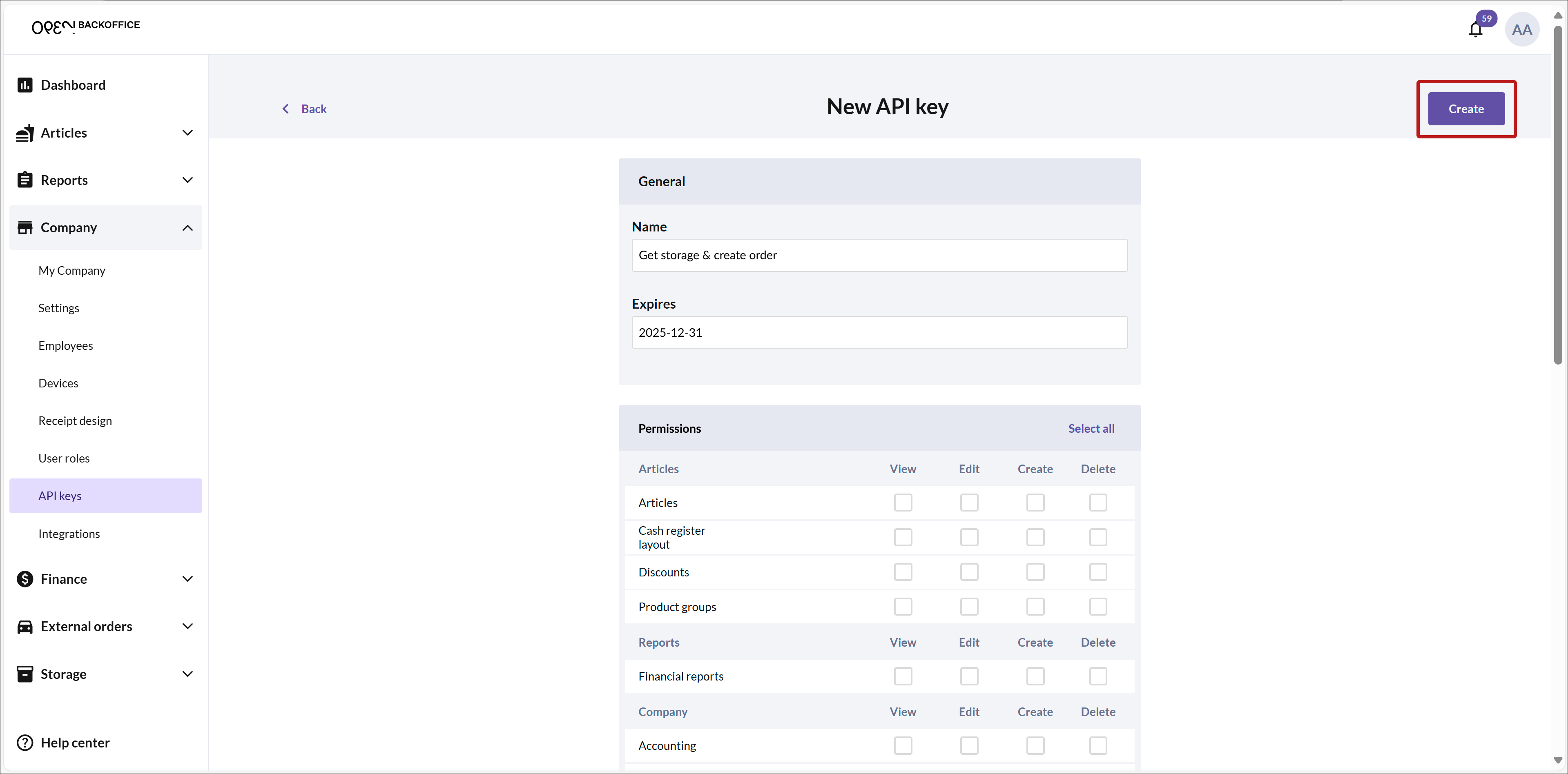Open notifications bell icon

tap(1475, 29)
